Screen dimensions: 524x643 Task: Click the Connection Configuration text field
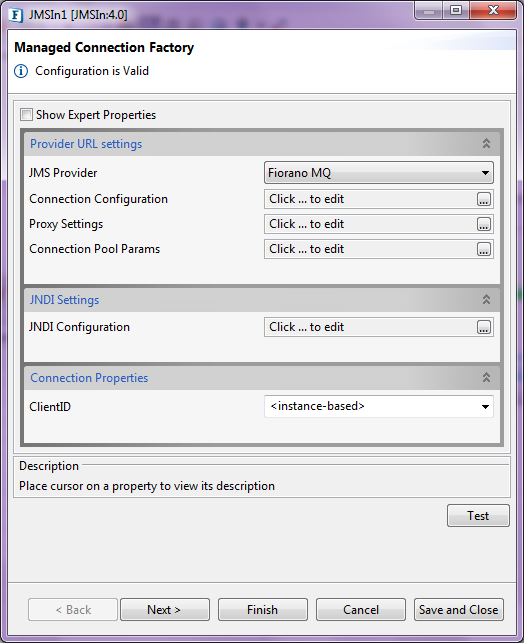[370, 199]
